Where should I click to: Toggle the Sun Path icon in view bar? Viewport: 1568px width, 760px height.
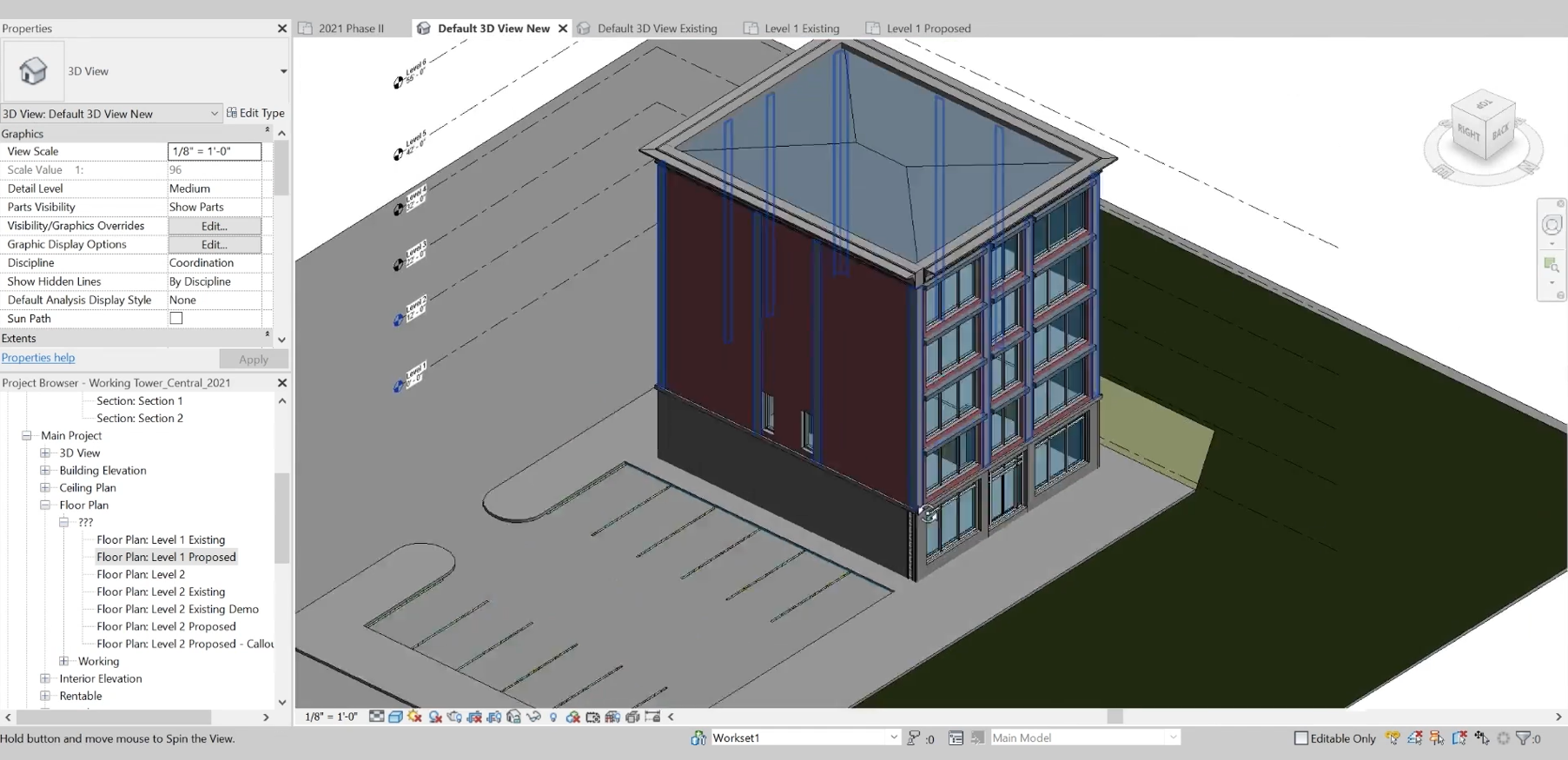414,717
